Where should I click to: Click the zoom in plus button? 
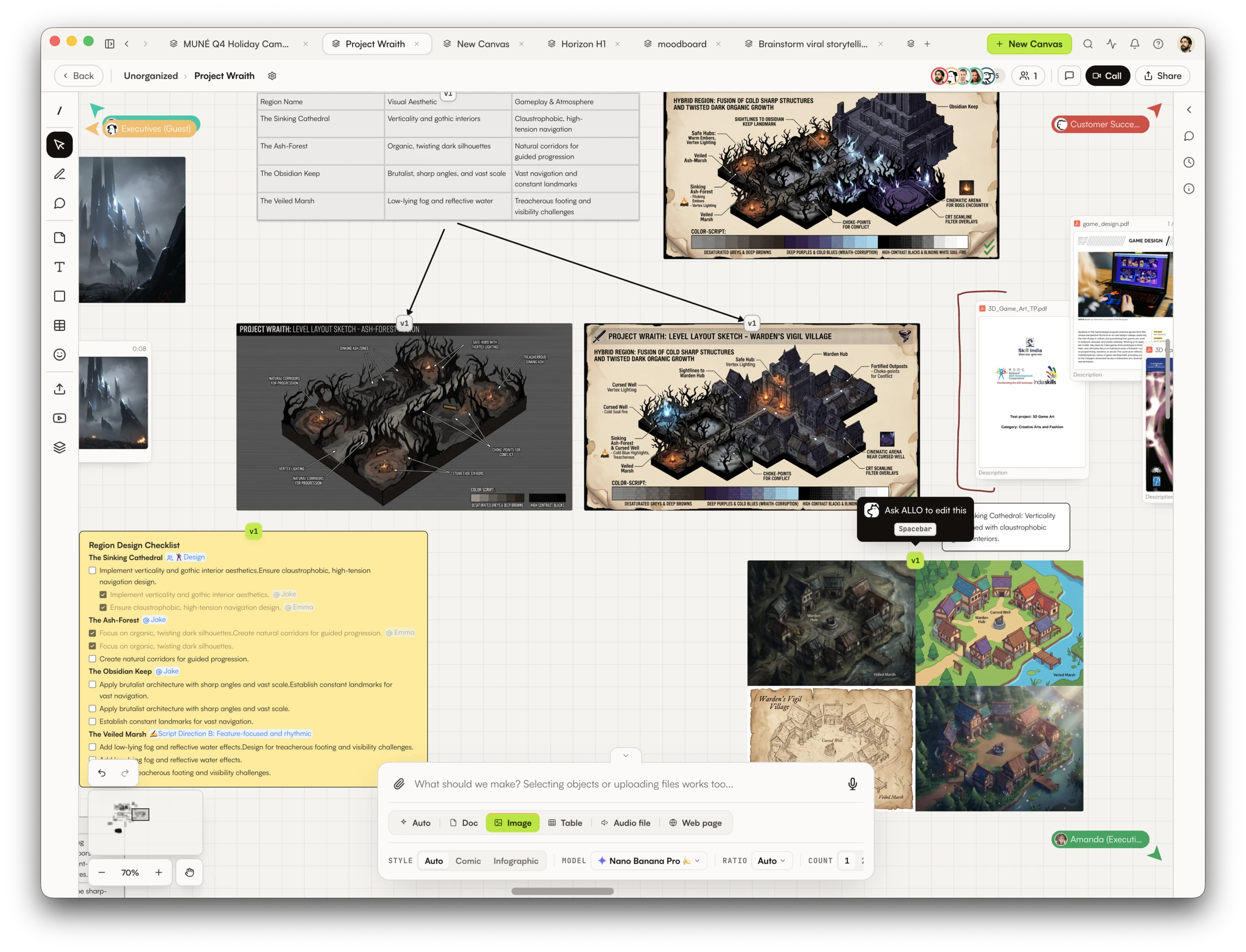[159, 873]
